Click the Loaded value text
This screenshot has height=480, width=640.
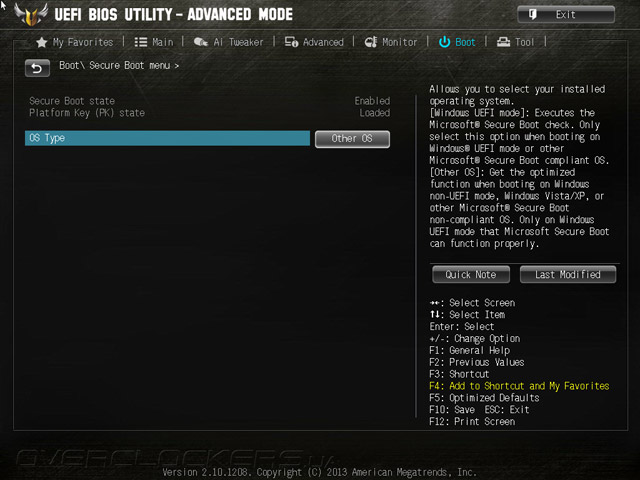point(374,113)
